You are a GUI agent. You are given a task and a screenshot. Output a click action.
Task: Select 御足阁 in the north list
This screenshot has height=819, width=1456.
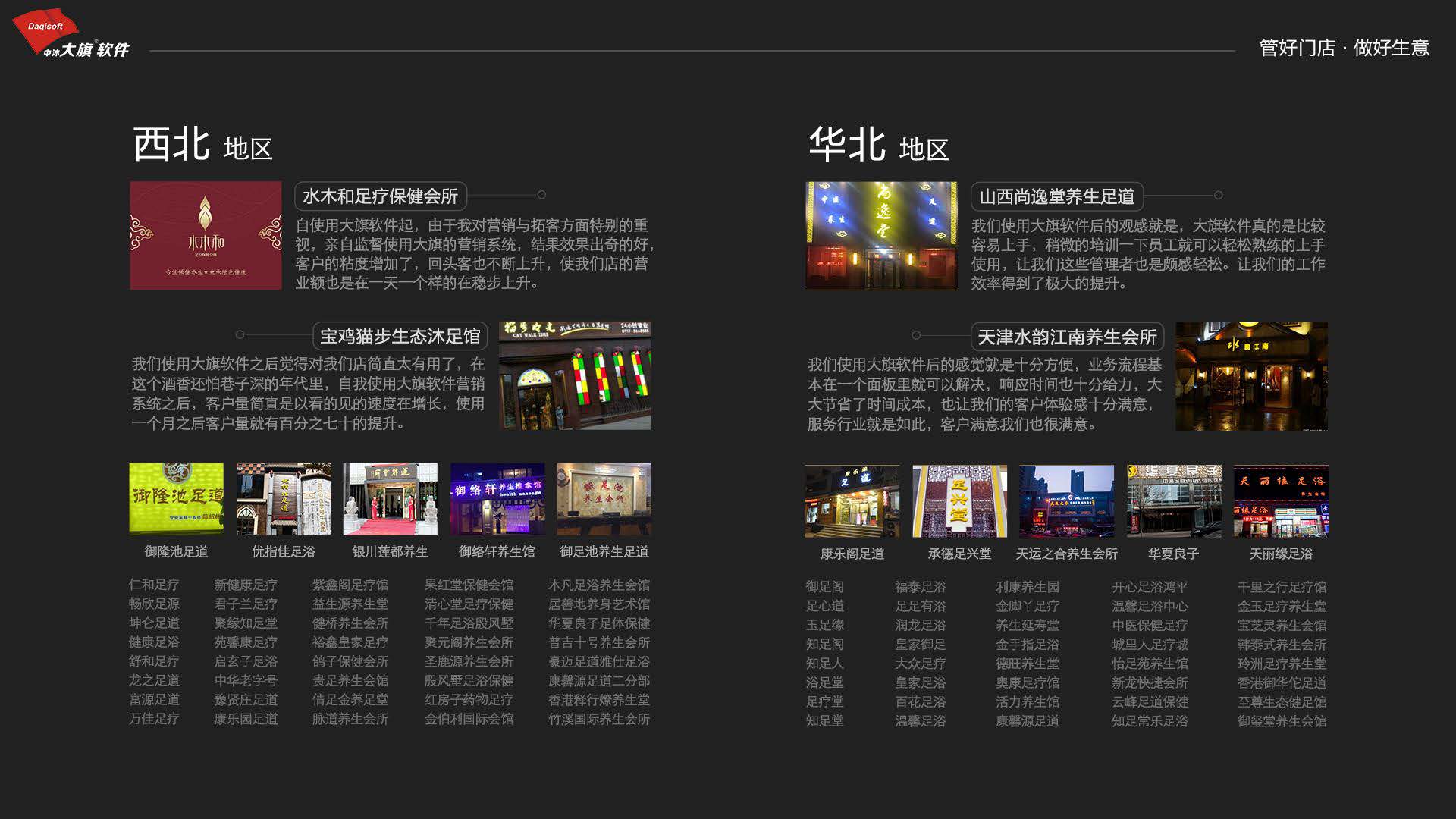824,587
